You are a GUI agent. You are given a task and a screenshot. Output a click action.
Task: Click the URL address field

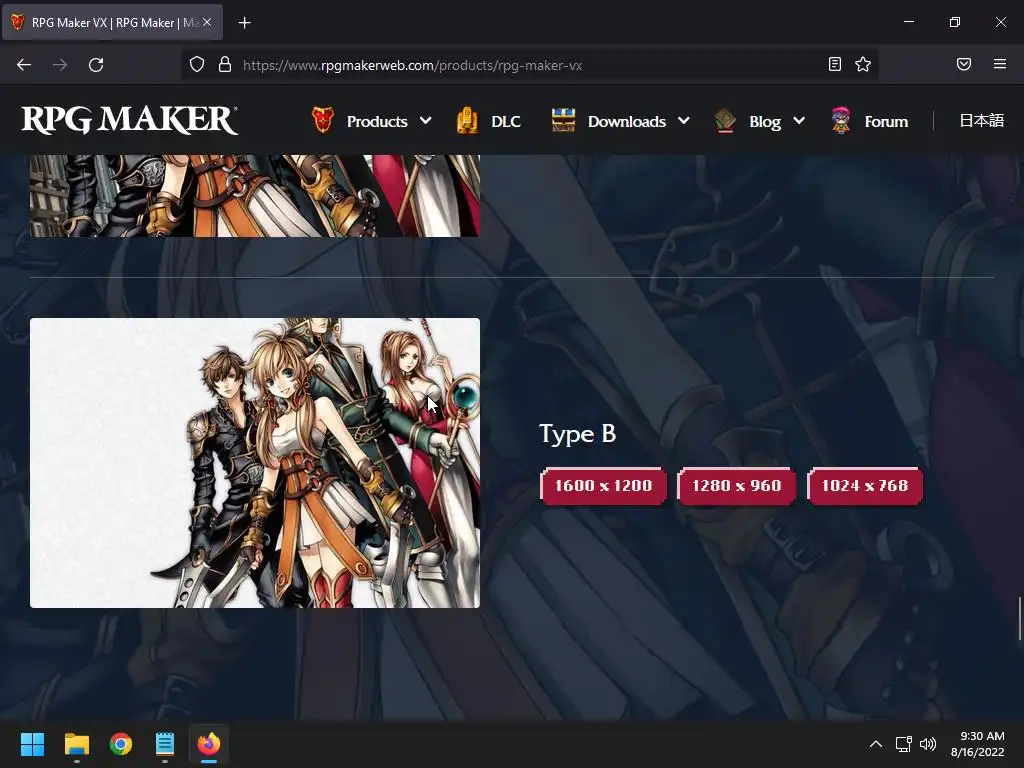tap(529, 65)
